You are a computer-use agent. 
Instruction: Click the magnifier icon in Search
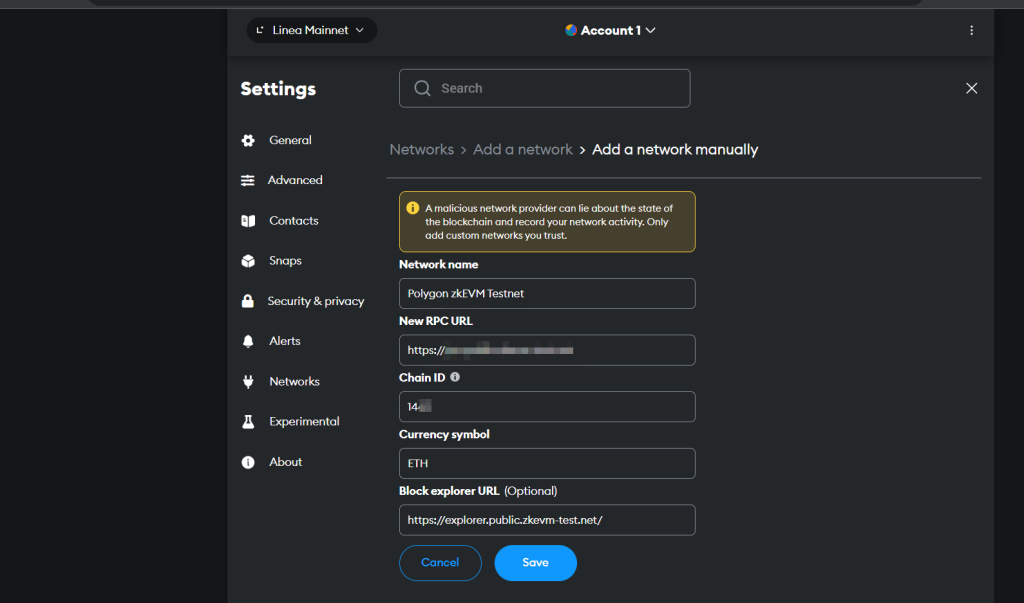coord(423,88)
